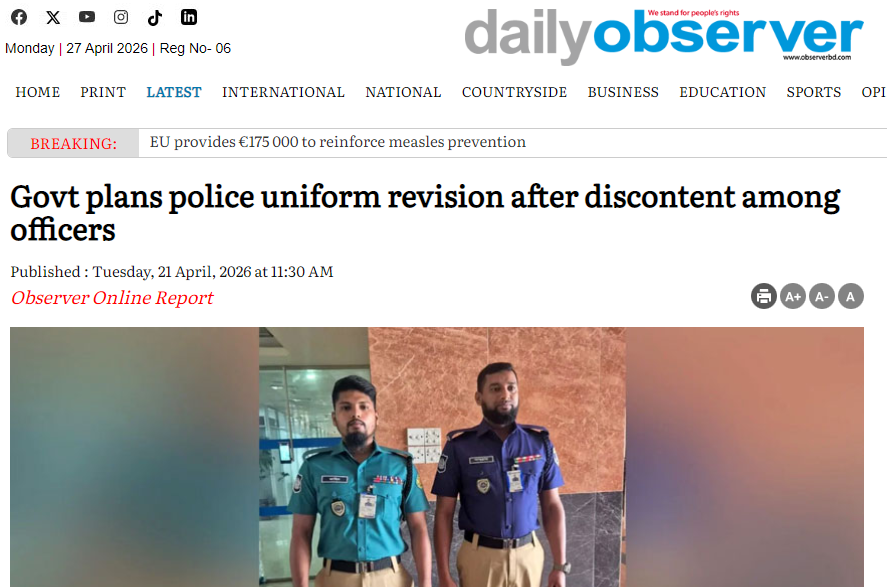Open the INTERNATIONAL section

283,92
